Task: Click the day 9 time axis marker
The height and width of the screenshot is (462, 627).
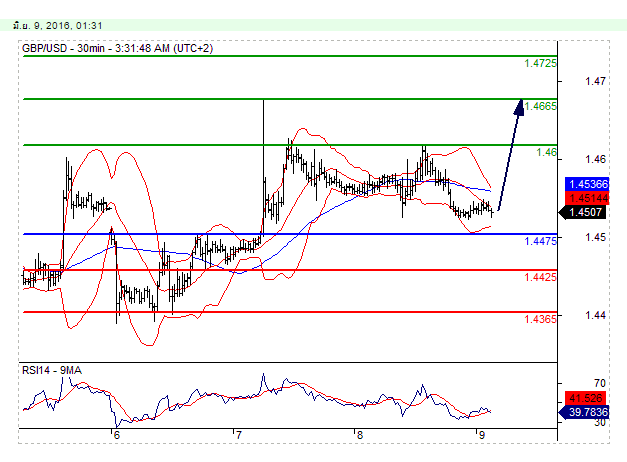Action: coord(481,435)
